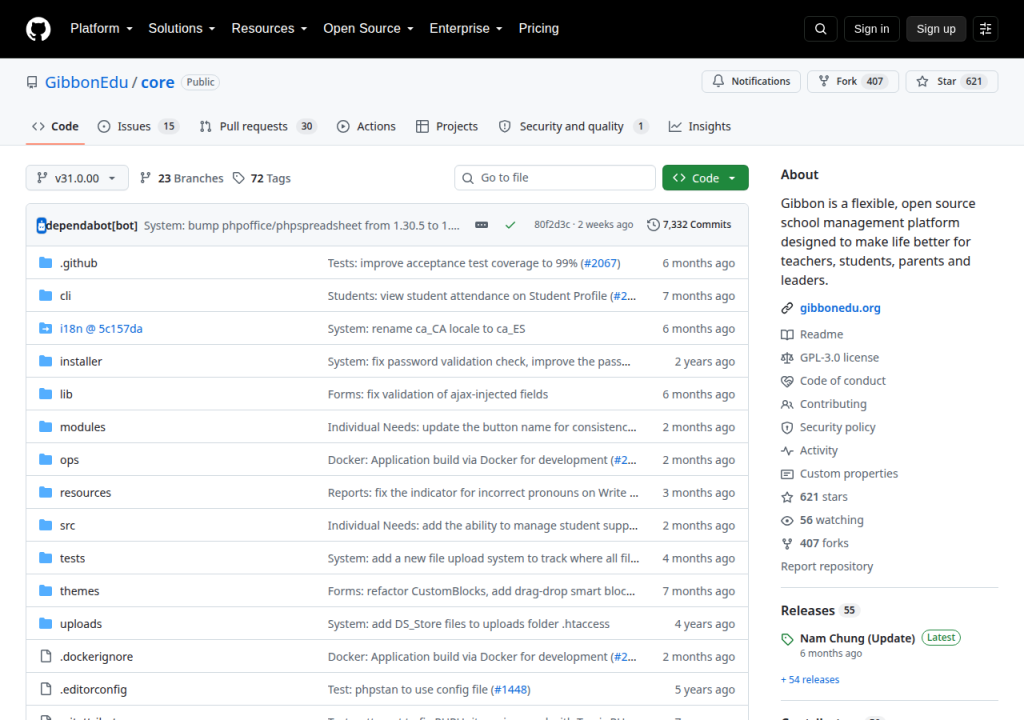Screen dimensions: 1024x720
Task: Click the Go to file search field
Action: (554, 178)
